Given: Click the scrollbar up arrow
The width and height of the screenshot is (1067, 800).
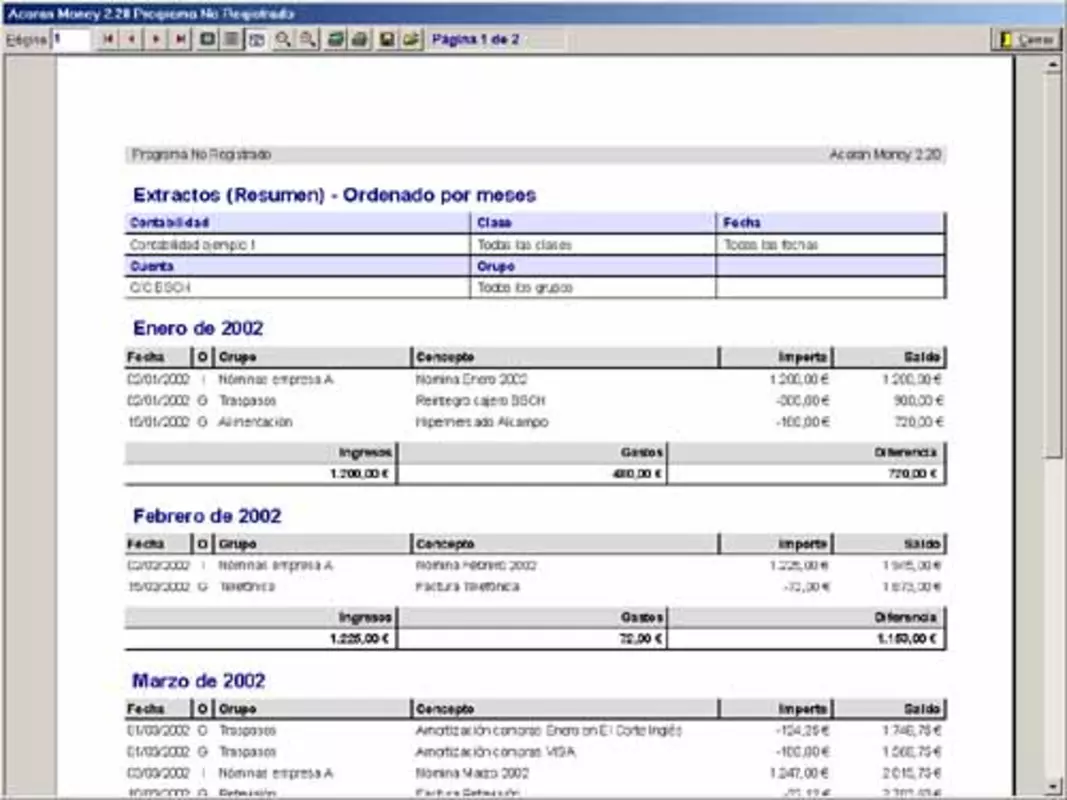Looking at the screenshot, I should (x=1052, y=65).
